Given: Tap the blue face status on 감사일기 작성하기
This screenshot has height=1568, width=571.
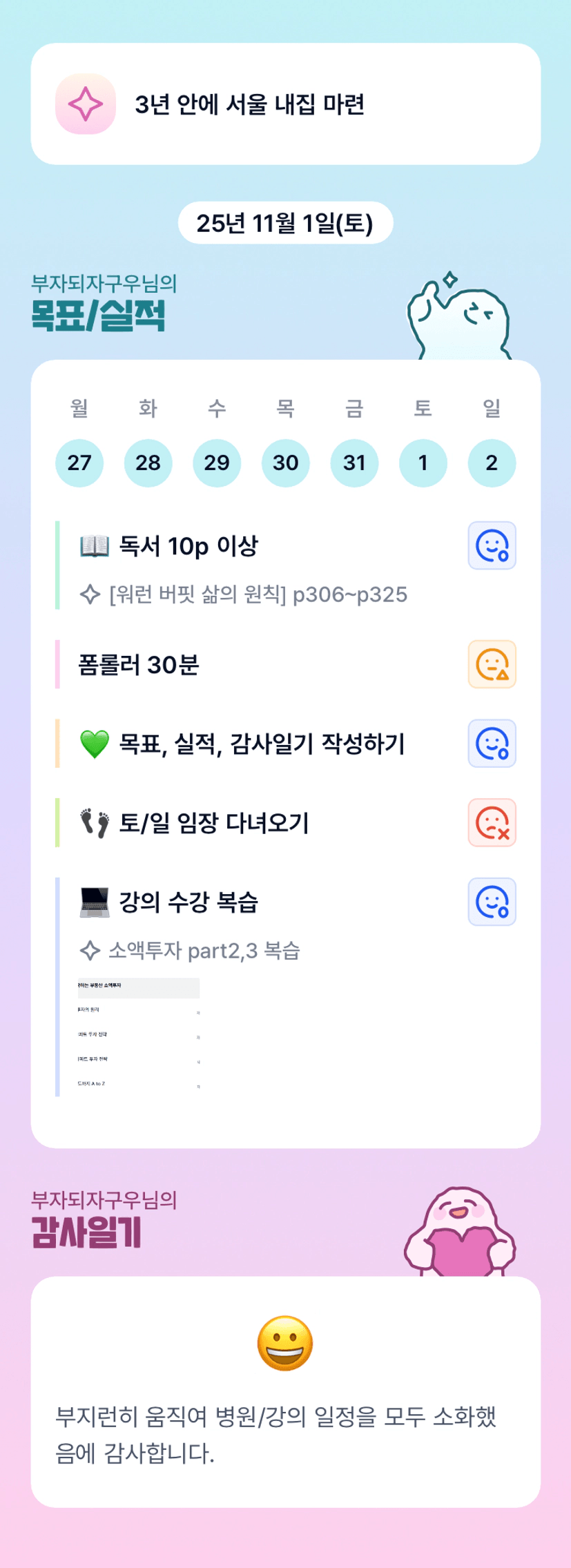Looking at the screenshot, I should [x=492, y=744].
